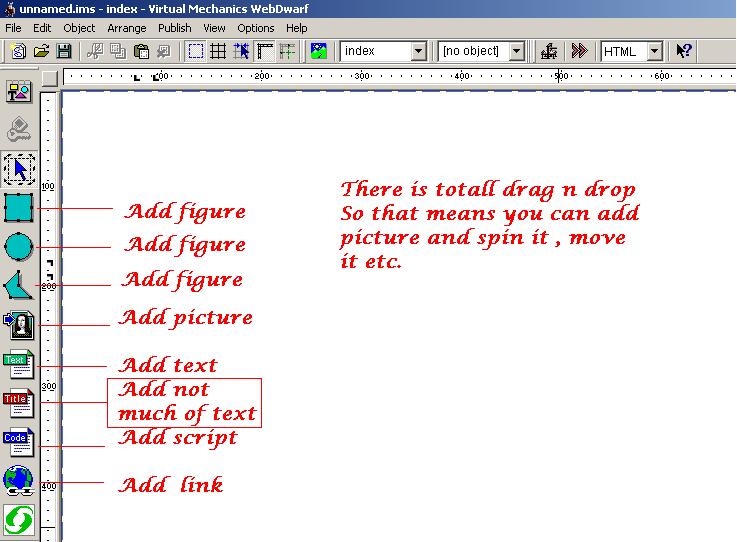
Task: Open the Arrange menu
Action: 126,28
